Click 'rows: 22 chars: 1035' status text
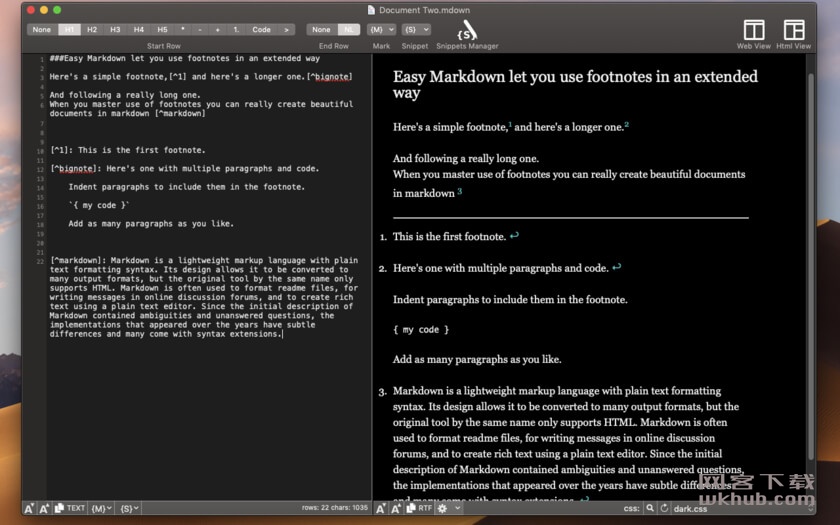This screenshot has height=525, width=840. click(x=335, y=507)
